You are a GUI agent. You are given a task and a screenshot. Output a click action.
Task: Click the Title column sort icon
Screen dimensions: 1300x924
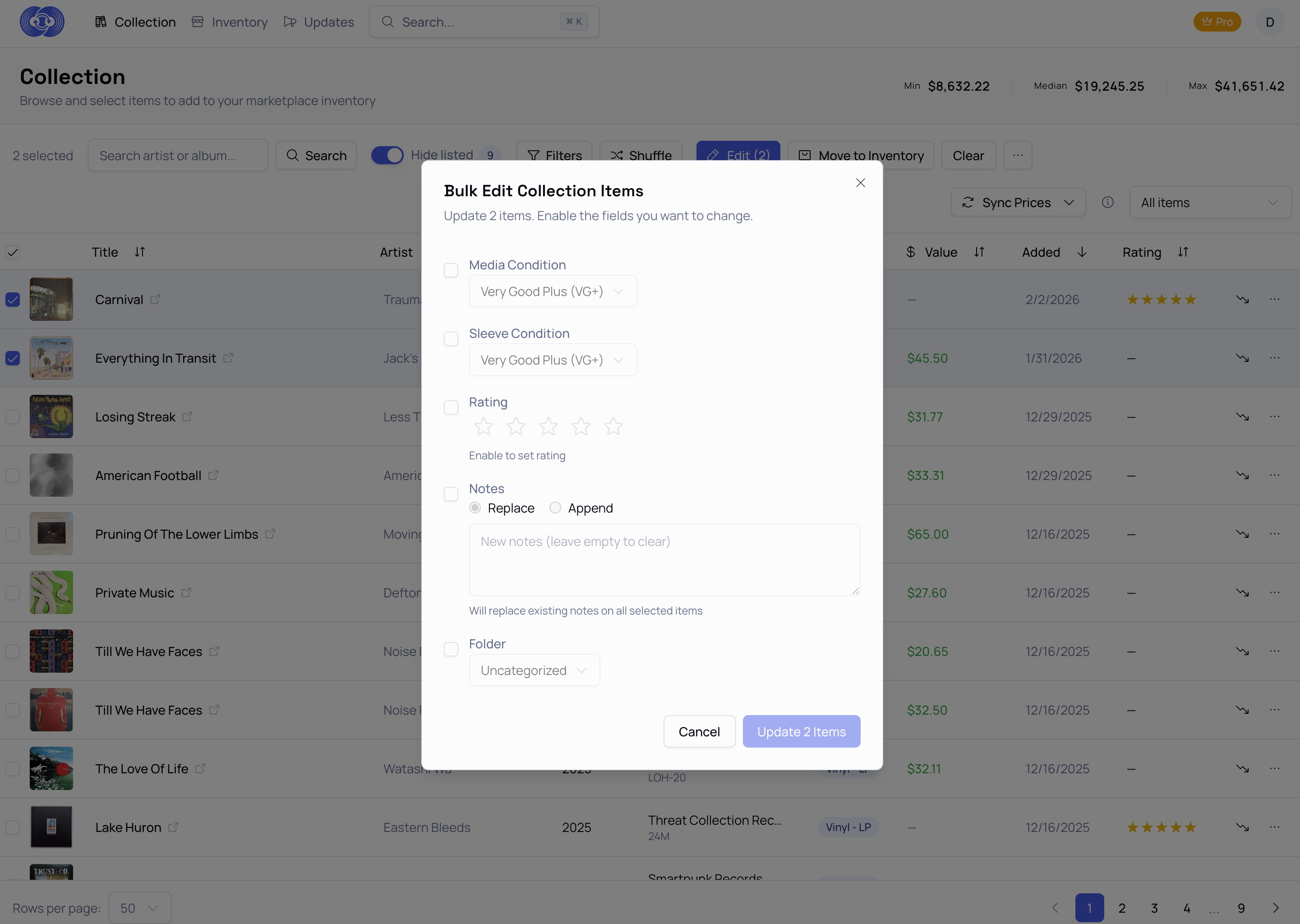(140, 252)
